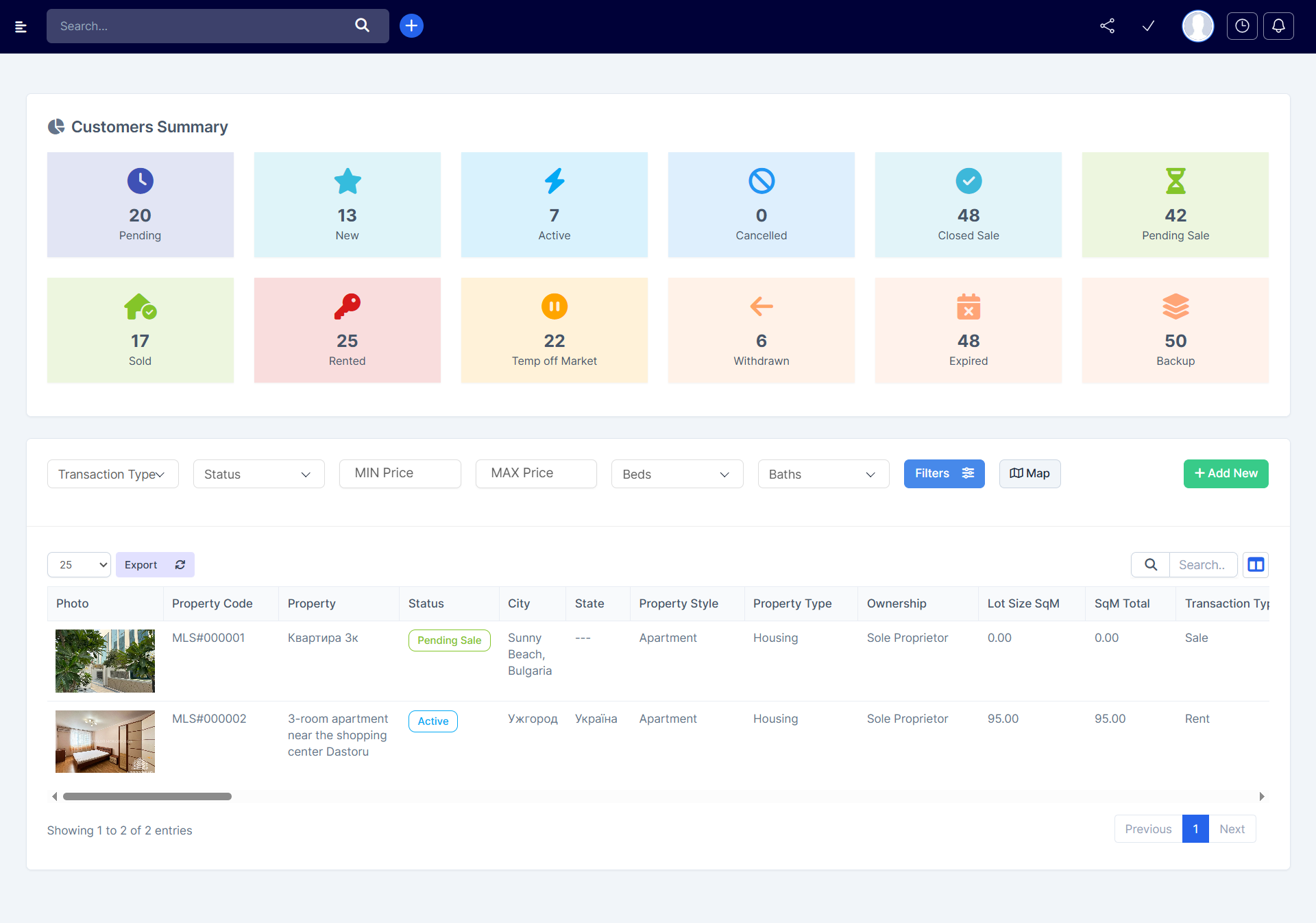The image size is (1316, 923).
Task: Click the hamburger menu icon
Action: [x=21, y=27]
